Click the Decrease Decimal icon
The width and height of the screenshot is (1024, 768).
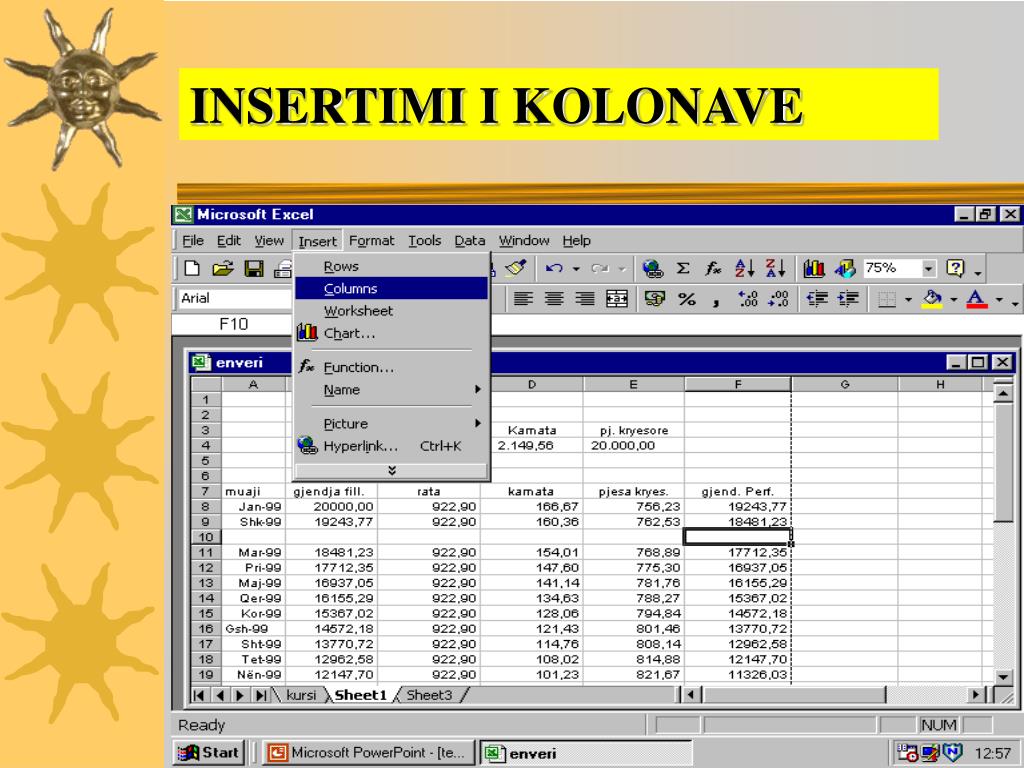[778, 299]
